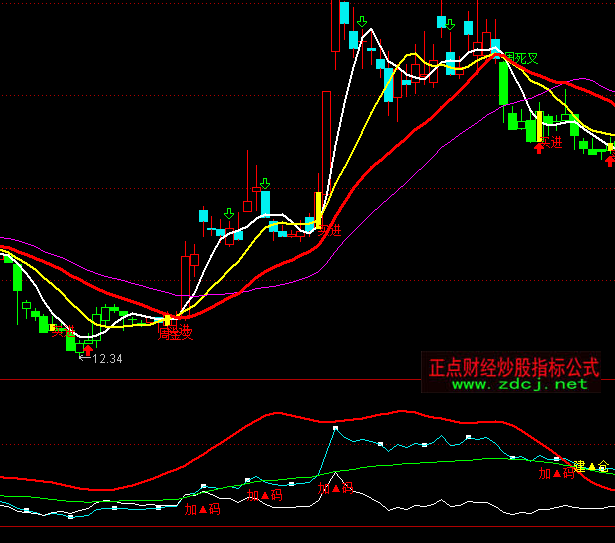This screenshot has width=615, height=543.
Task: Click the green down arrow left of the 死叉 label
Action: click(x=450, y=24)
